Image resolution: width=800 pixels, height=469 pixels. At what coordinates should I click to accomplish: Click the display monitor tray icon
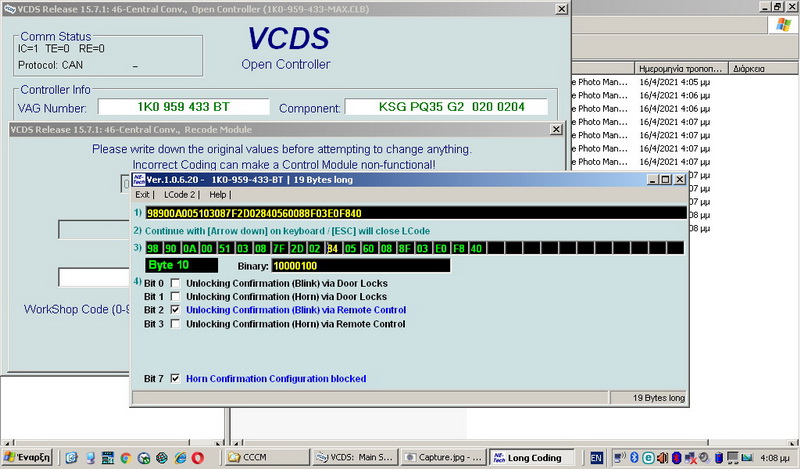(733, 457)
